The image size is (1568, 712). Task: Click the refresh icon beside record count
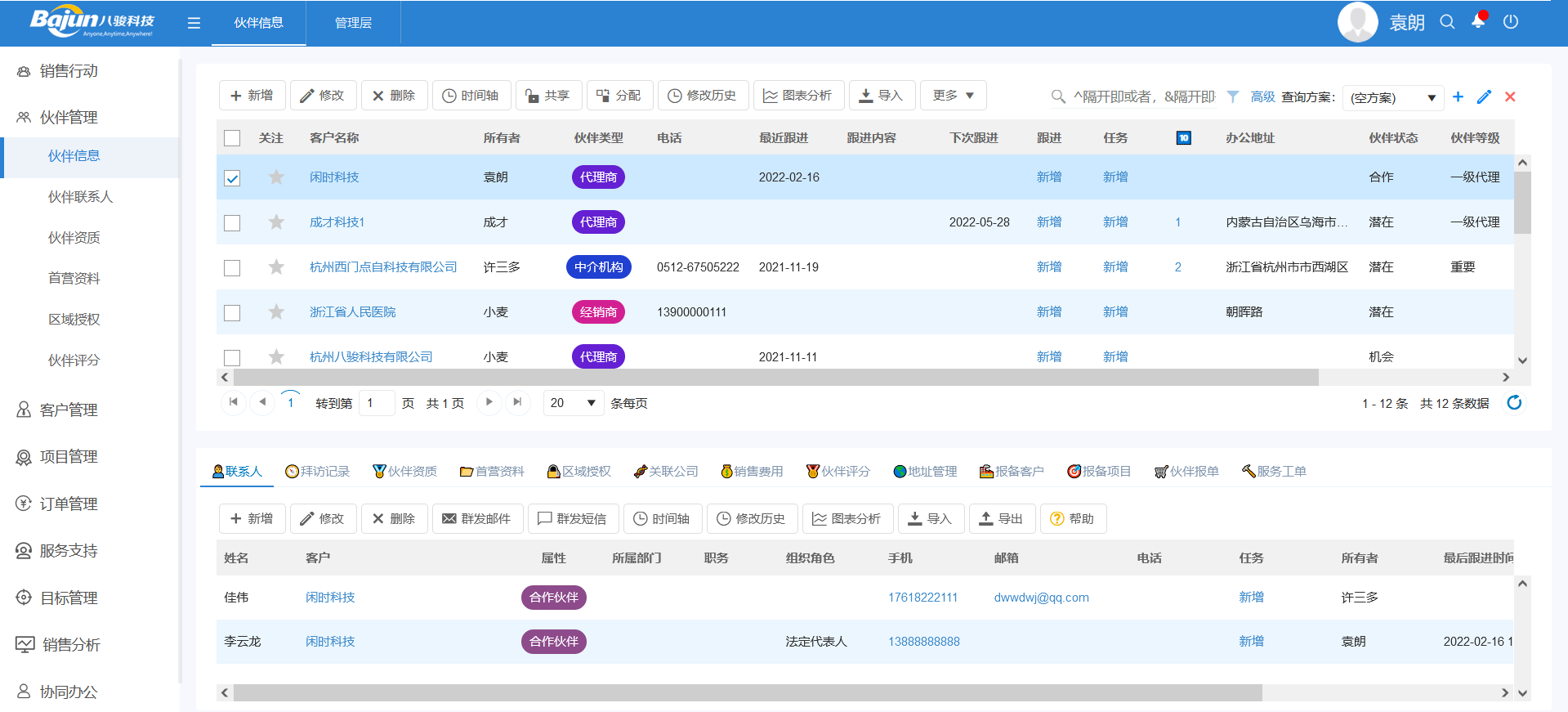(1514, 403)
